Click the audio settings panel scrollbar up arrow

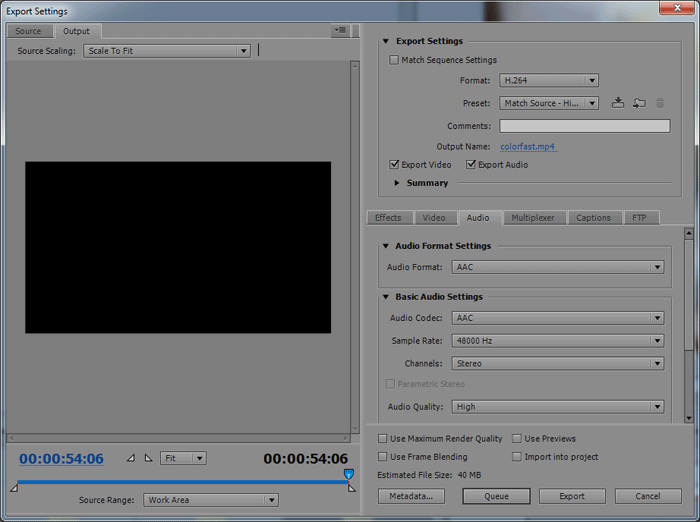point(689,233)
